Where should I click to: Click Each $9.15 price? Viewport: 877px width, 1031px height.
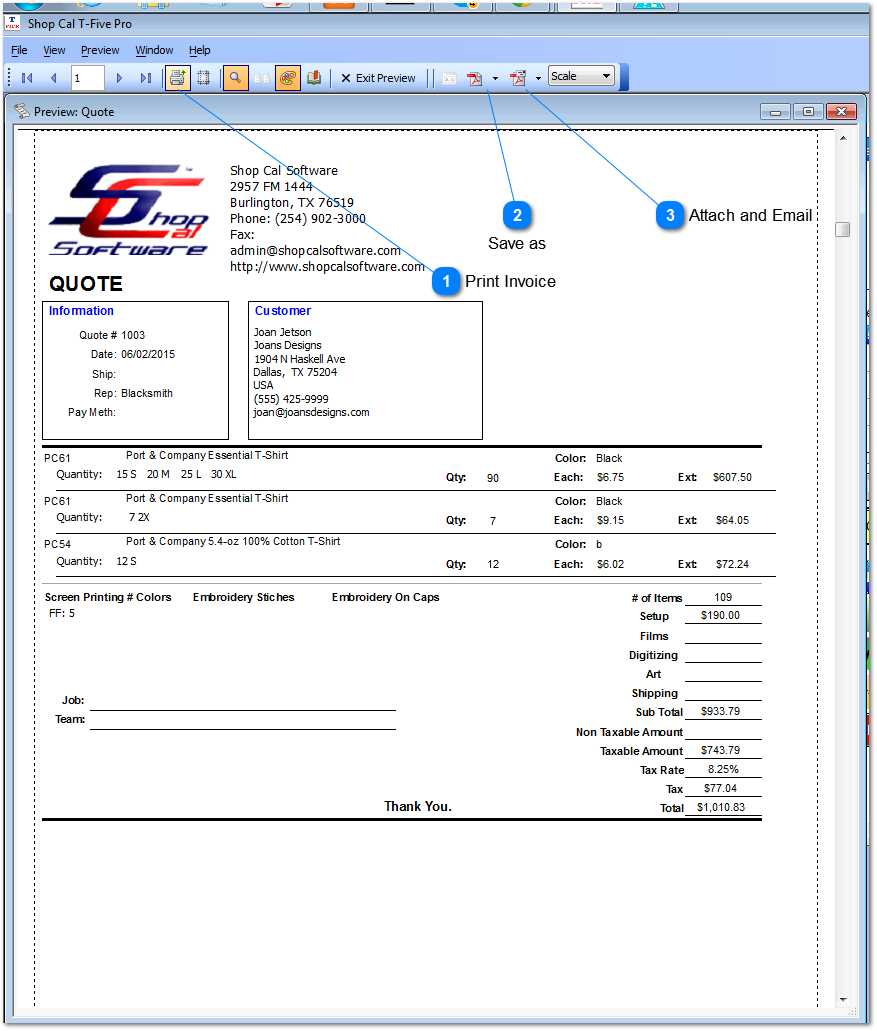point(610,520)
